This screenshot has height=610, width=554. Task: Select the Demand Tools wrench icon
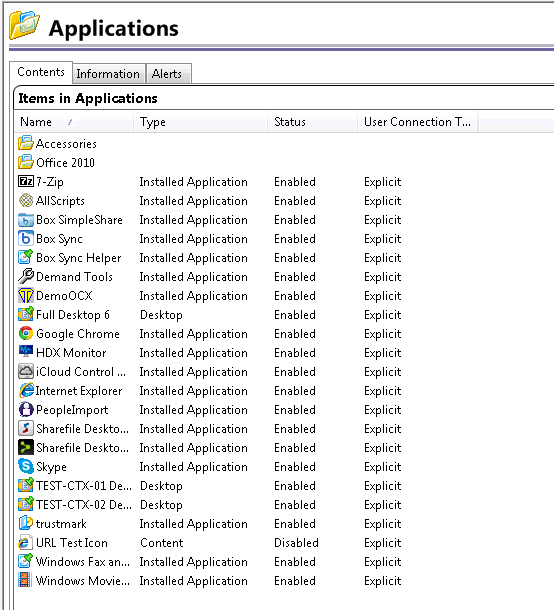point(26,276)
